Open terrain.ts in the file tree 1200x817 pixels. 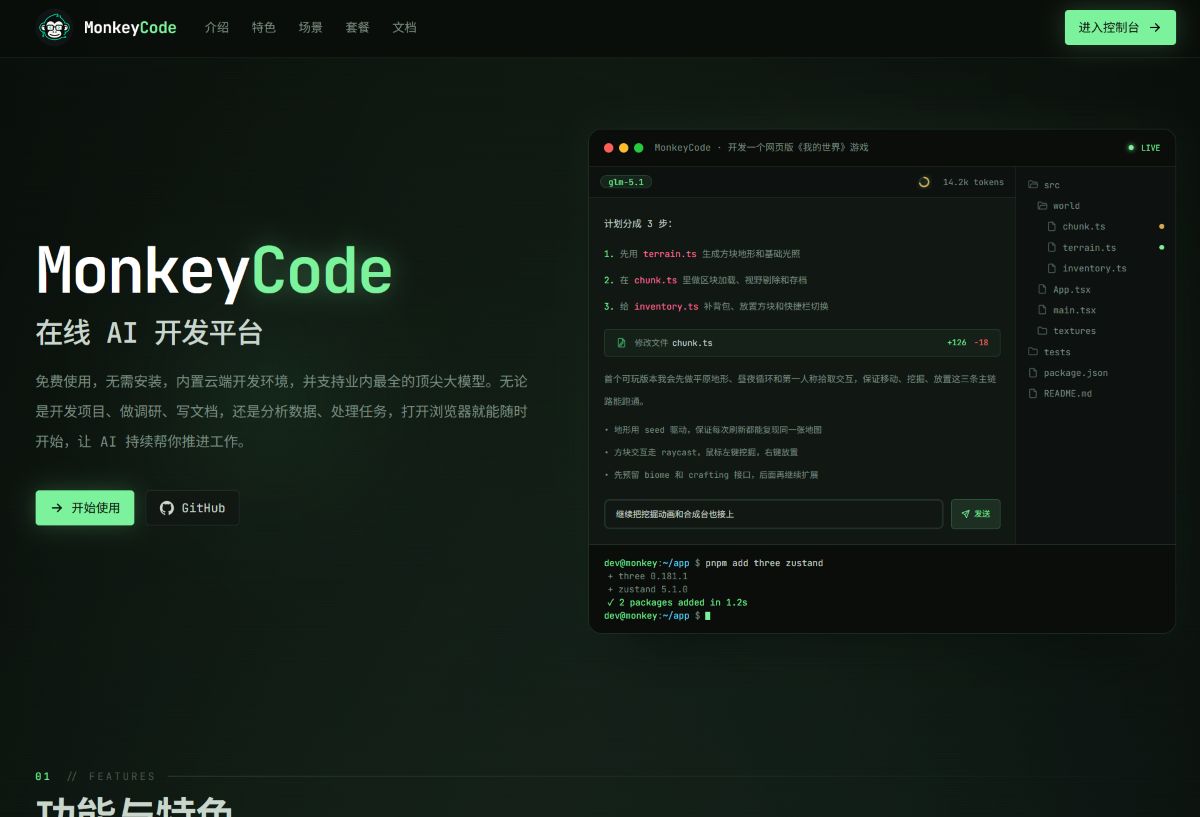(x=1089, y=248)
